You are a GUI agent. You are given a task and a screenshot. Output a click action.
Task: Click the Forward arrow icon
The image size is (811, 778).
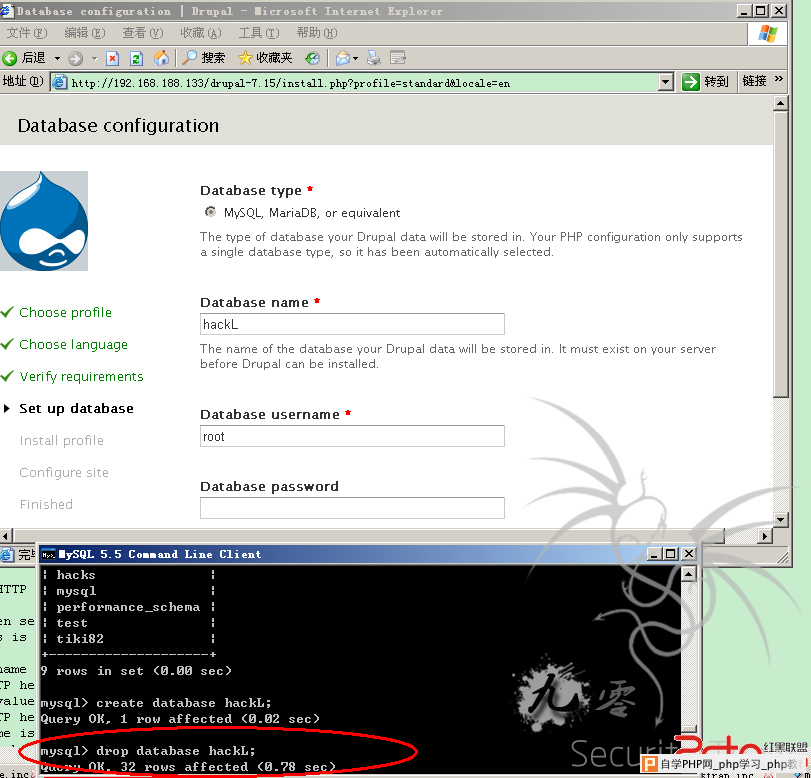click(76, 58)
